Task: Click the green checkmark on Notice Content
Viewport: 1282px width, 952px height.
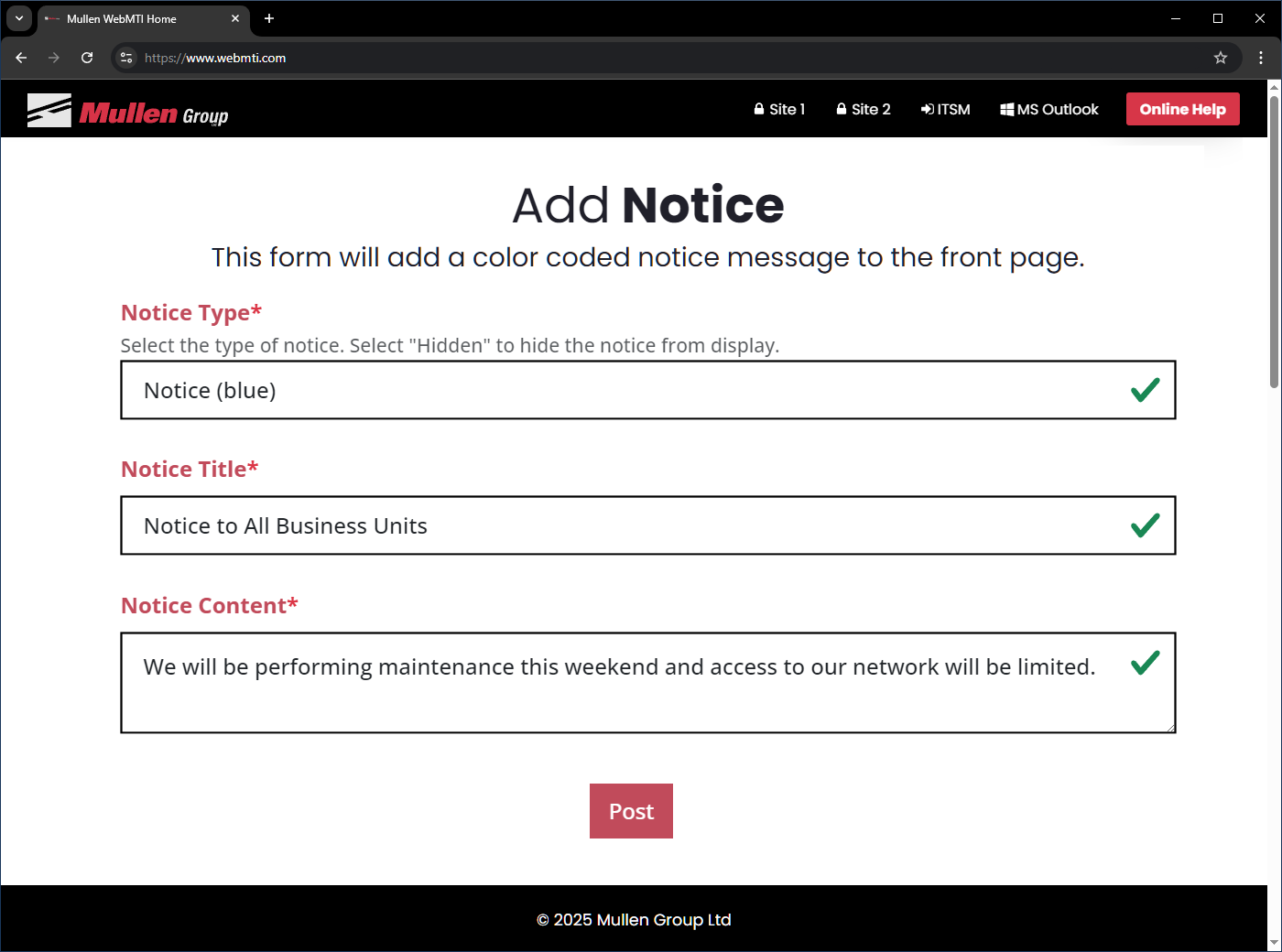Action: coord(1145,661)
